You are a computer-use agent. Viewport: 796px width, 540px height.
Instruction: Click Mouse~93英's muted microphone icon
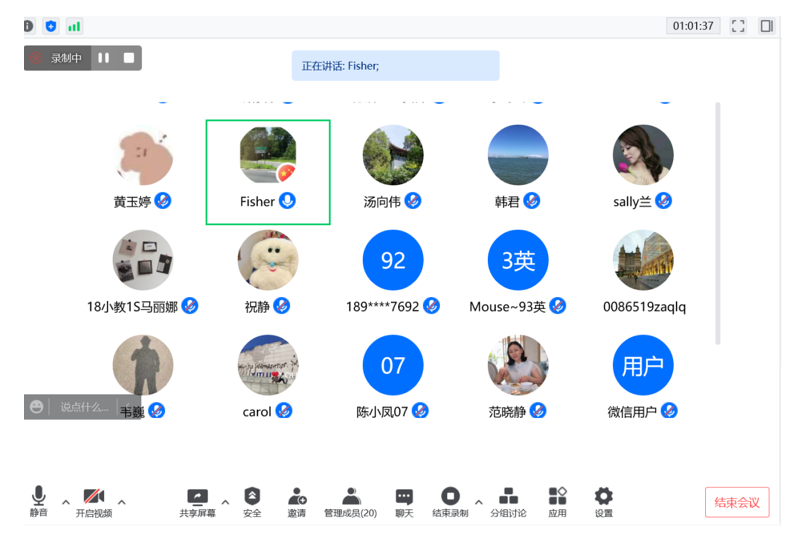[557, 306]
